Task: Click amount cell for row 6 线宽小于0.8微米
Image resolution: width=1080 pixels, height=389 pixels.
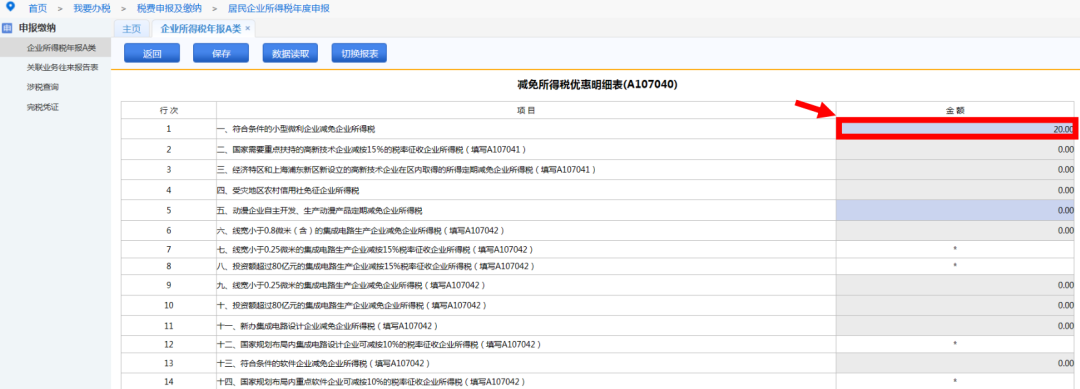Action: [956, 230]
